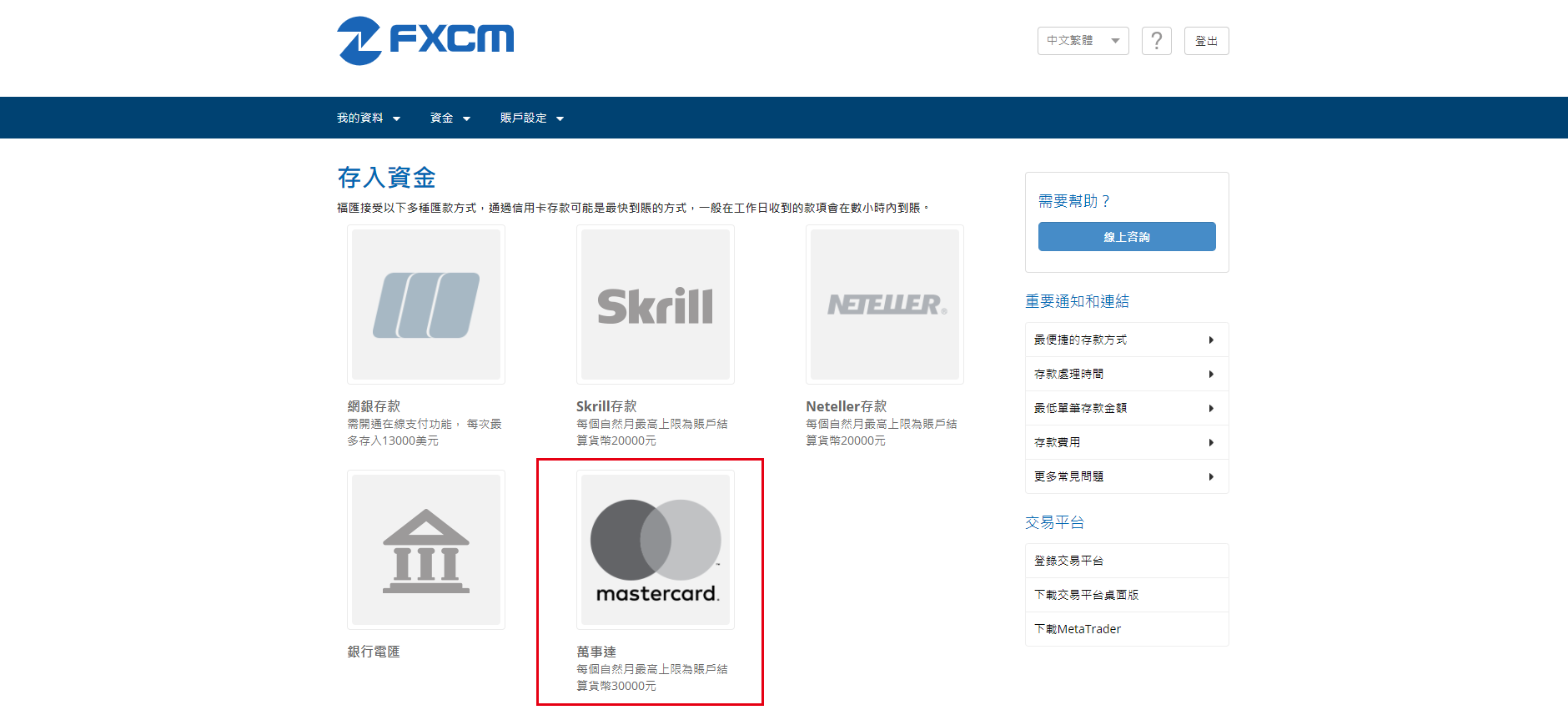Viewport: 1568px width, 720px height.
Task: Select the bank wire building icon
Action: 426,550
